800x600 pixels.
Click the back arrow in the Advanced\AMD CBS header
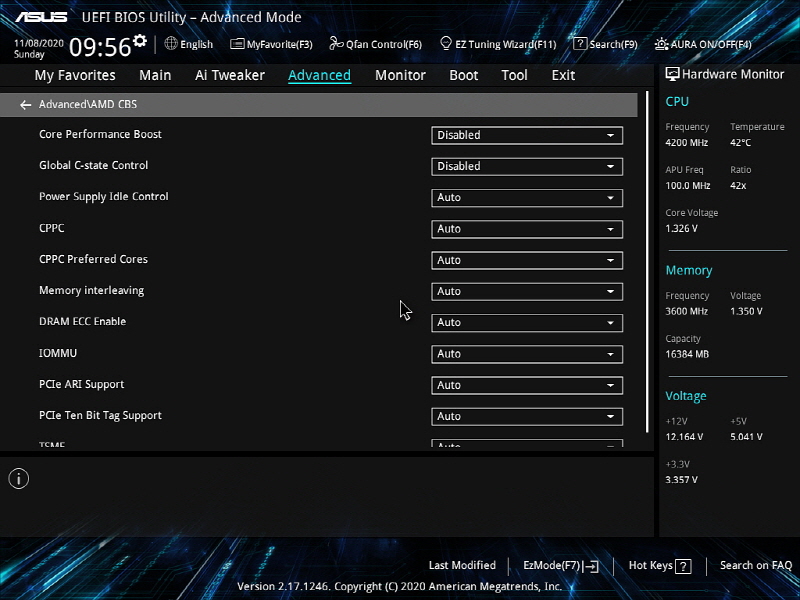pos(26,105)
